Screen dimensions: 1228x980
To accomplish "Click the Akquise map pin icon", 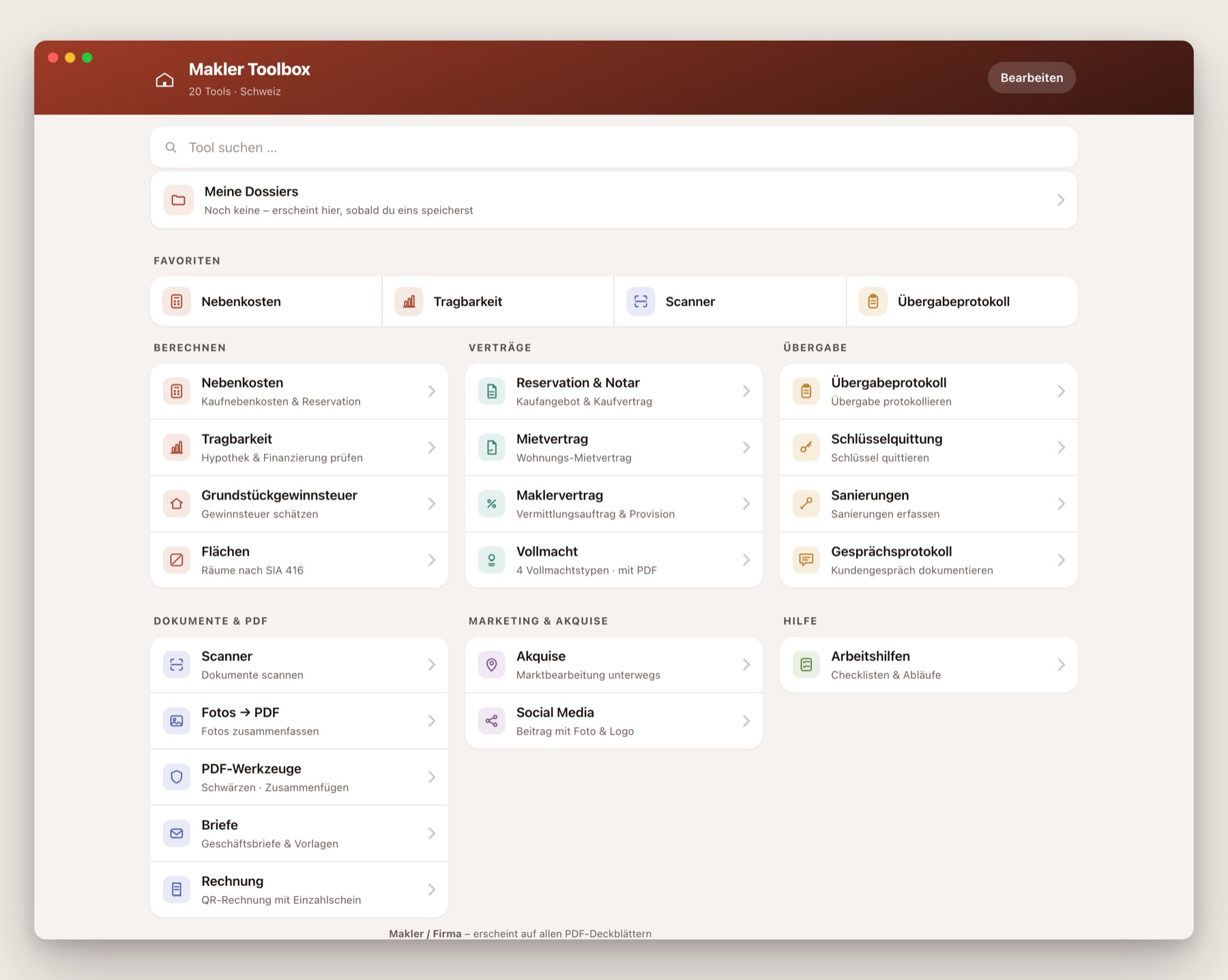I will (491, 665).
